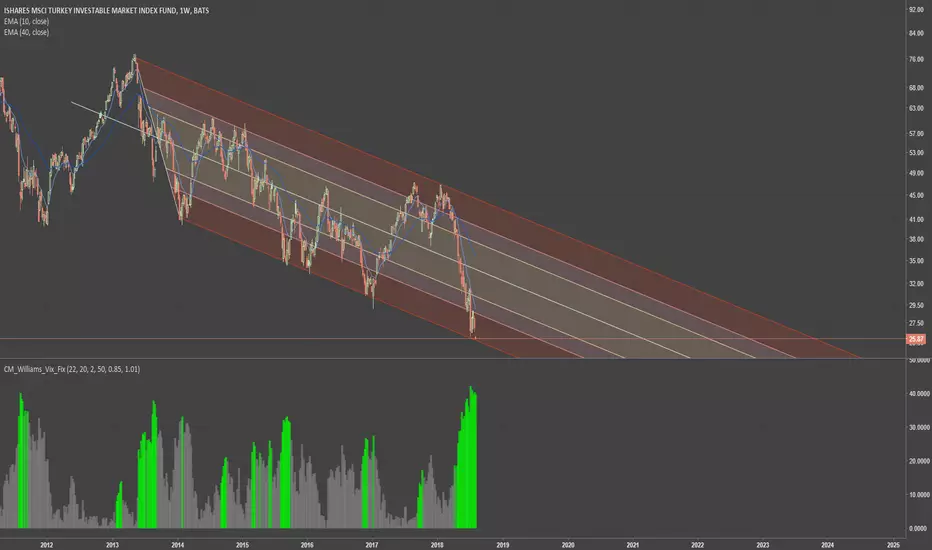Click the 27.50 price axis label
The image size is (932, 550).
(916, 323)
